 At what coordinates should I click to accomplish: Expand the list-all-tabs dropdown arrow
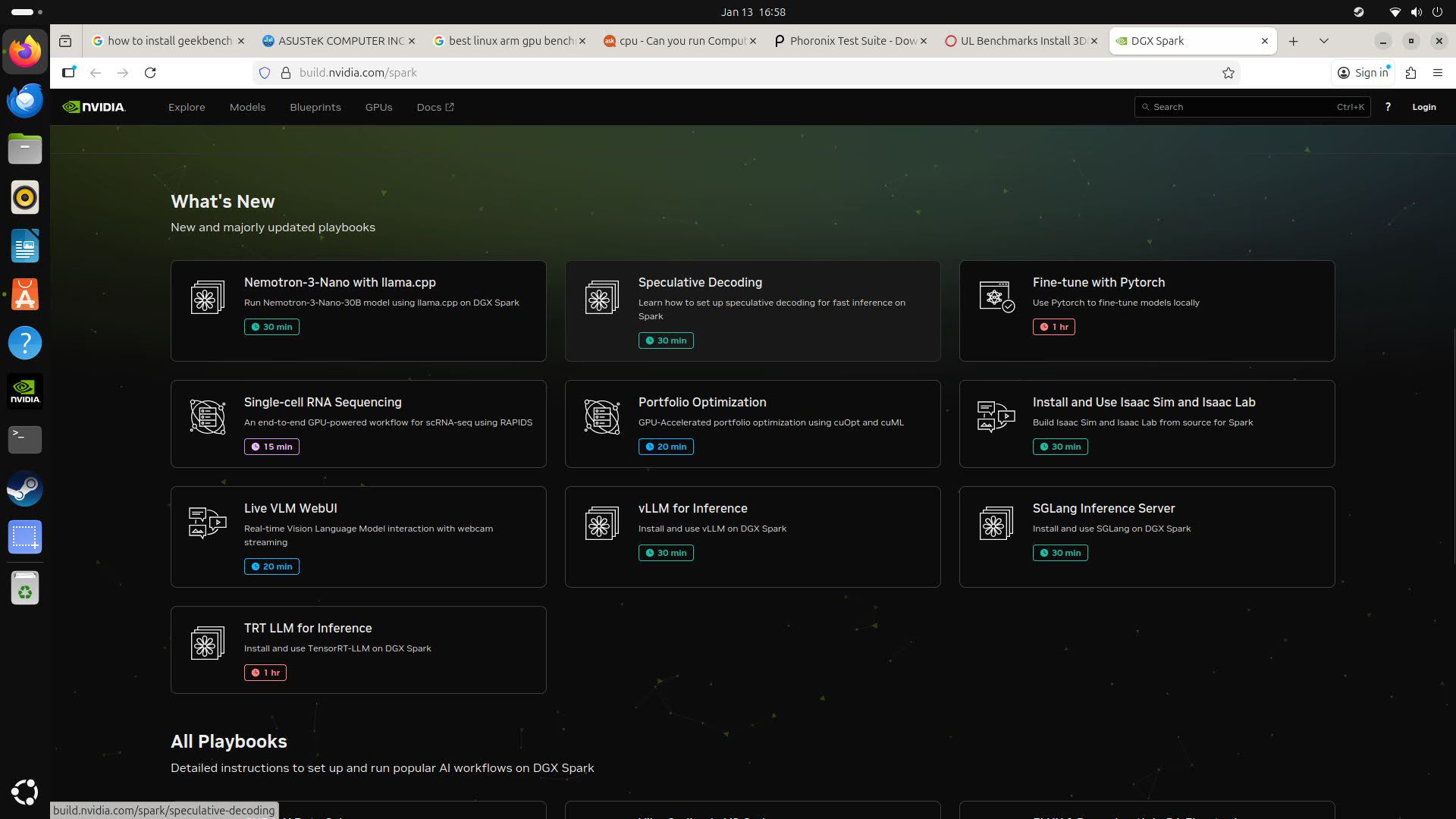(x=1323, y=41)
